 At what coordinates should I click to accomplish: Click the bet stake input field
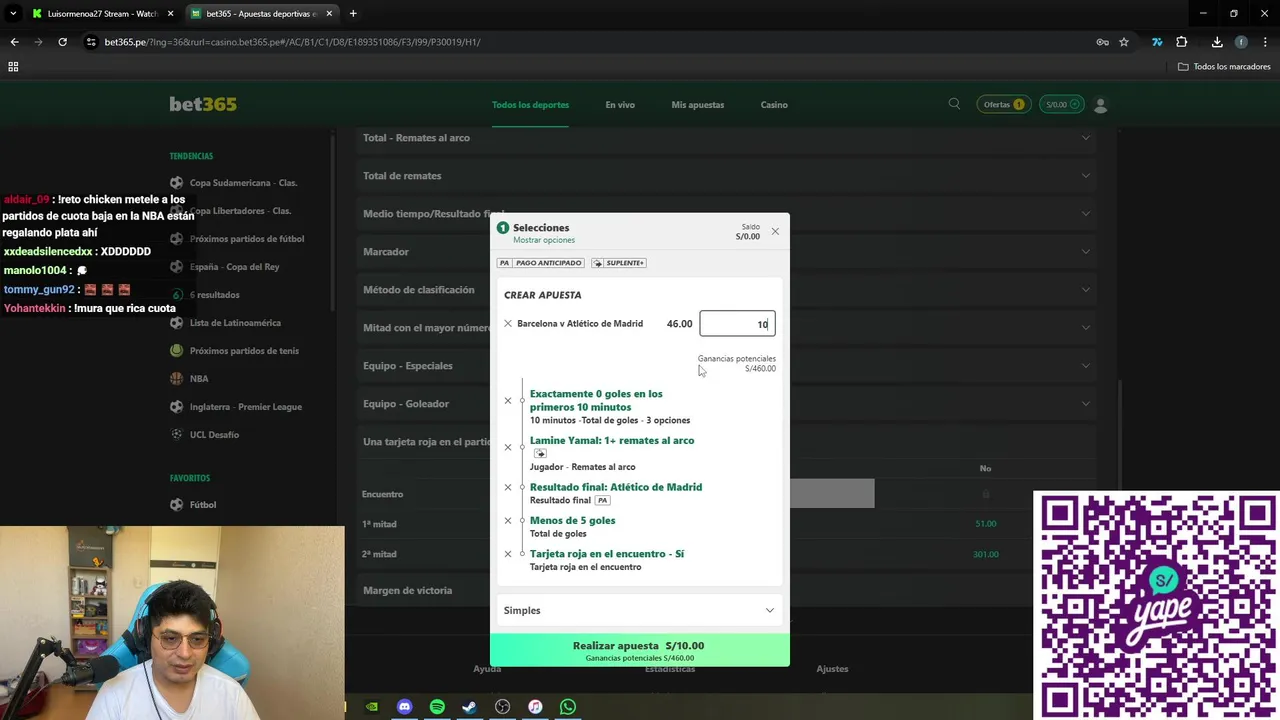[737, 324]
